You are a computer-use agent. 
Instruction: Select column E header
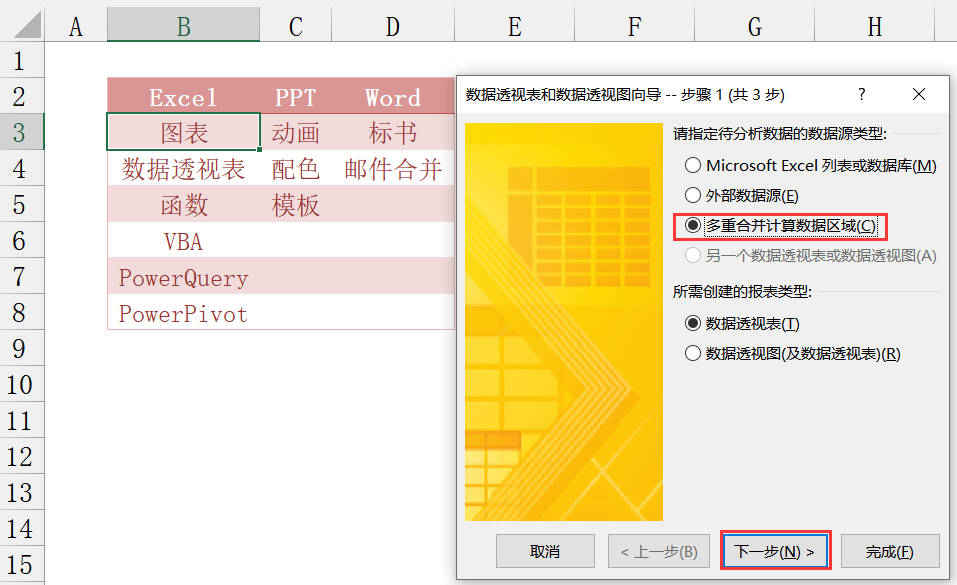[515, 26]
